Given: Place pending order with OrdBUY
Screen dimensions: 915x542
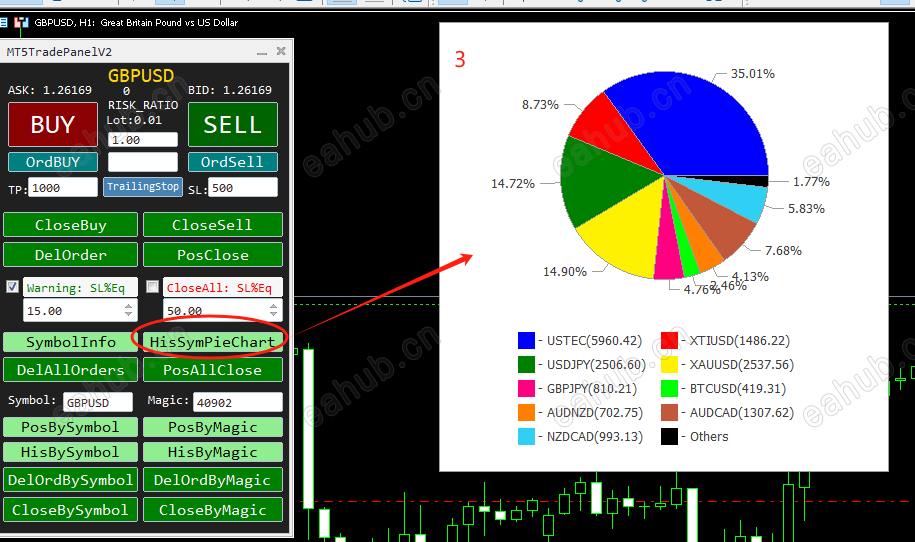Looking at the screenshot, I should click(x=53, y=162).
